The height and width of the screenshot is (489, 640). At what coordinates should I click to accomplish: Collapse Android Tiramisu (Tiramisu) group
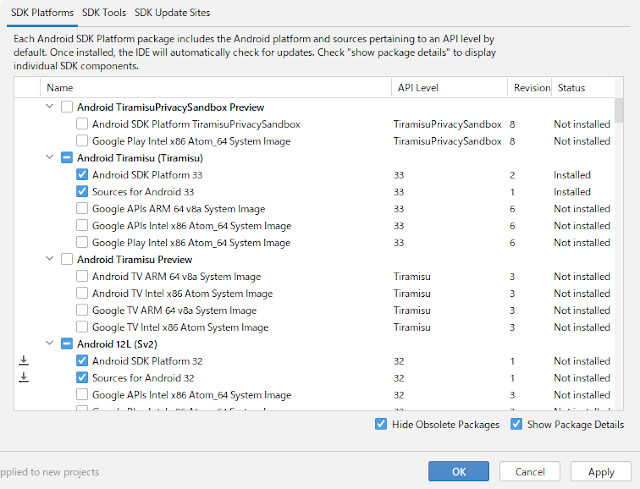click(49, 157)
